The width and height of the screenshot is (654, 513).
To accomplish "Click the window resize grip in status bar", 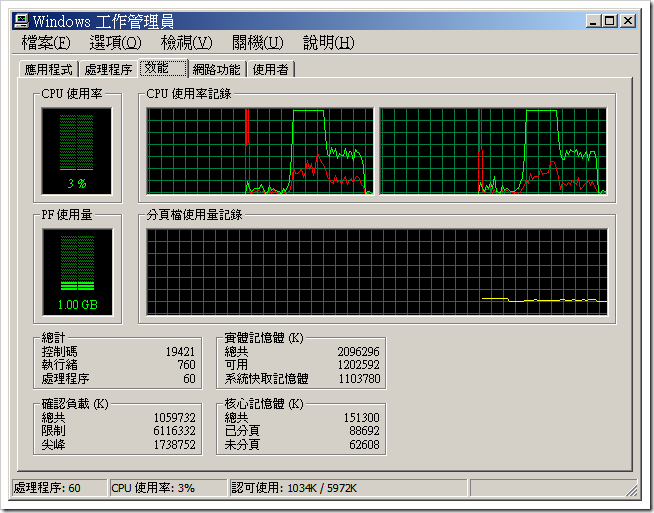I will [x=631, y=490].
